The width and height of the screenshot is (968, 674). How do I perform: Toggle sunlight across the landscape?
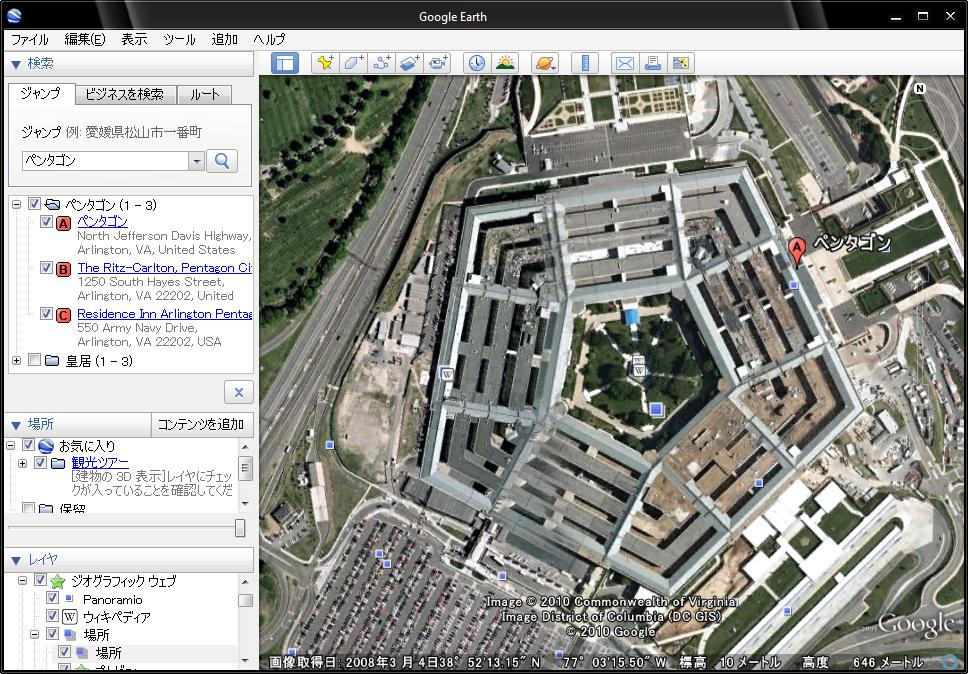pyautogui.click(x=505, y=63)
